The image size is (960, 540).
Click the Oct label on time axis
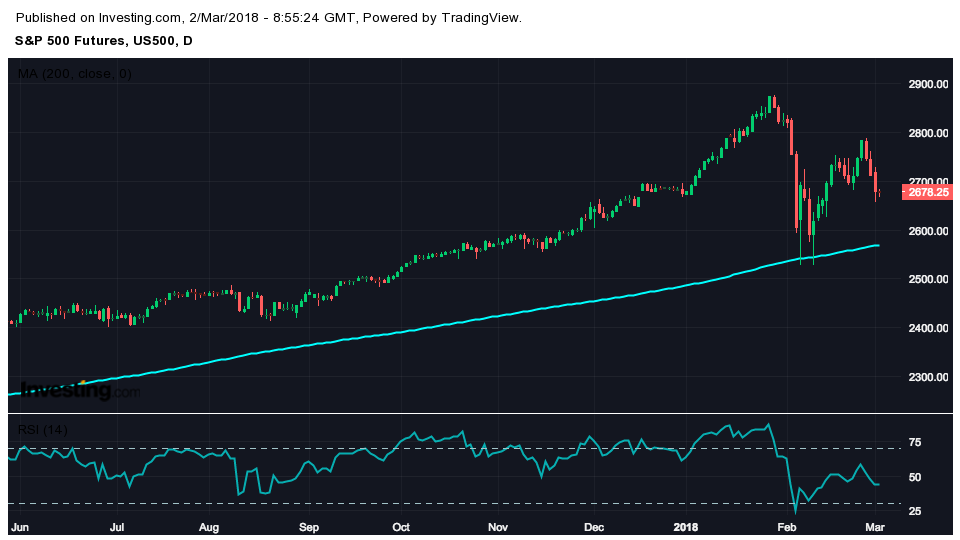pyautogui.click(x=401, y=527)
